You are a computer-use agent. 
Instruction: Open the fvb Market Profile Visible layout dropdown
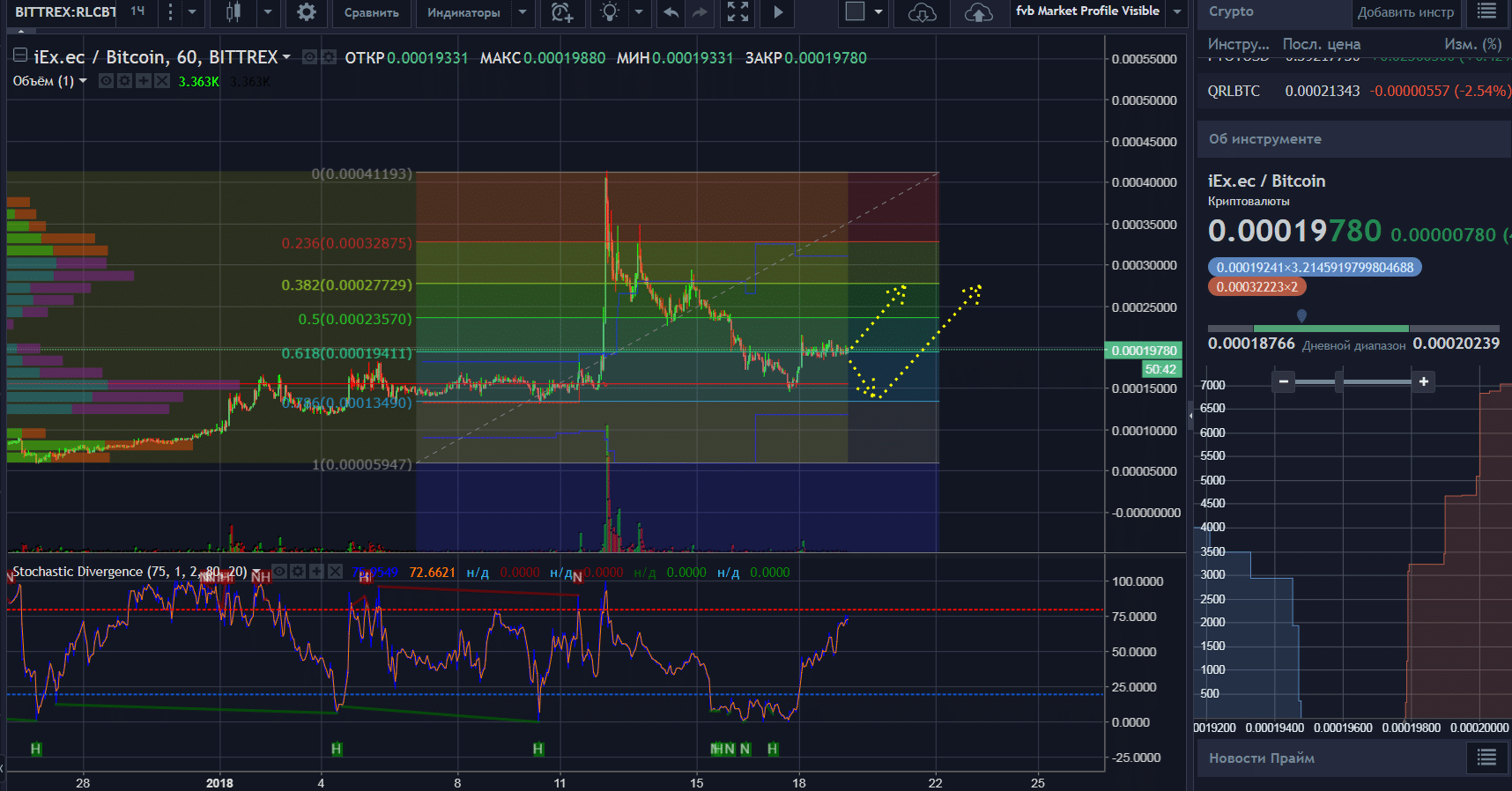tap(1177, 12)
